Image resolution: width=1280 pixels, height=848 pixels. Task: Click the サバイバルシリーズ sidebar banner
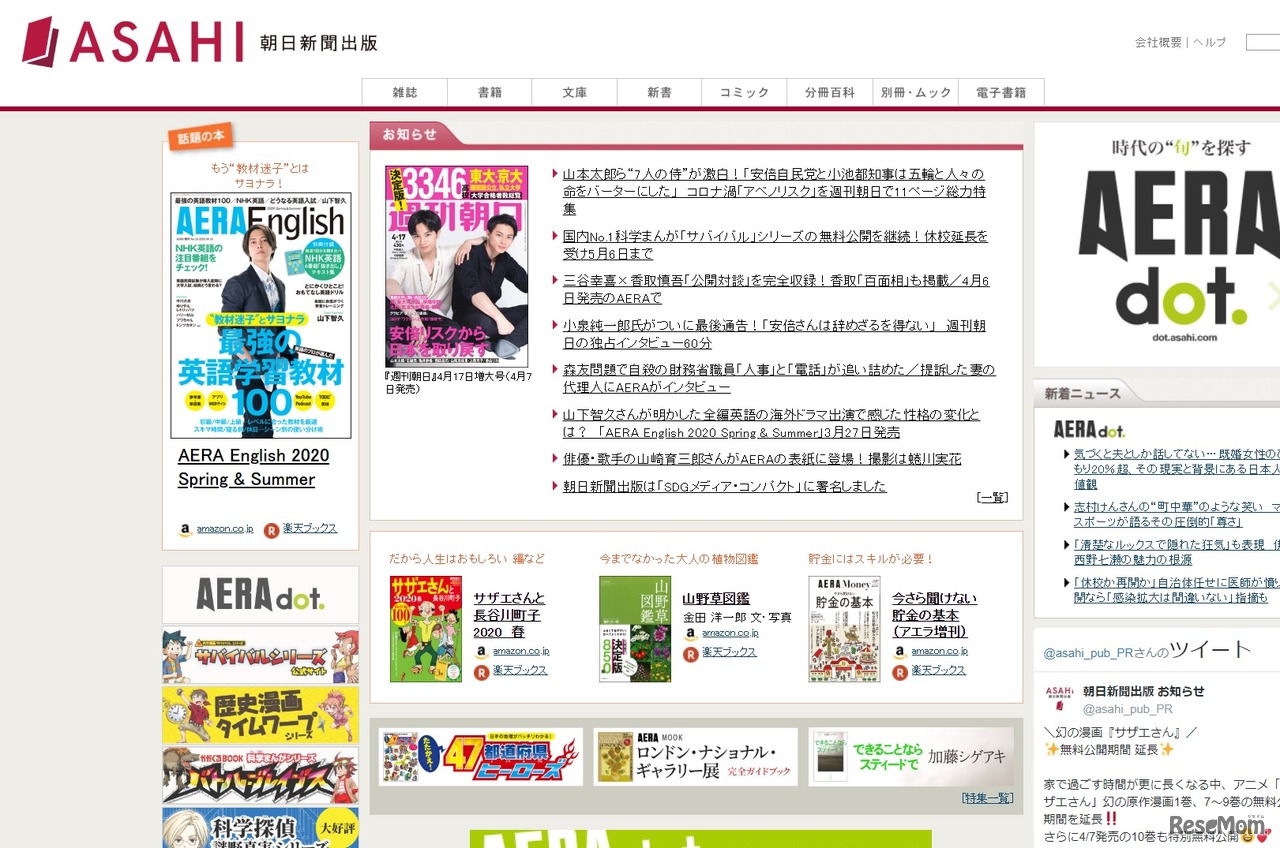[x=260, y=655]
